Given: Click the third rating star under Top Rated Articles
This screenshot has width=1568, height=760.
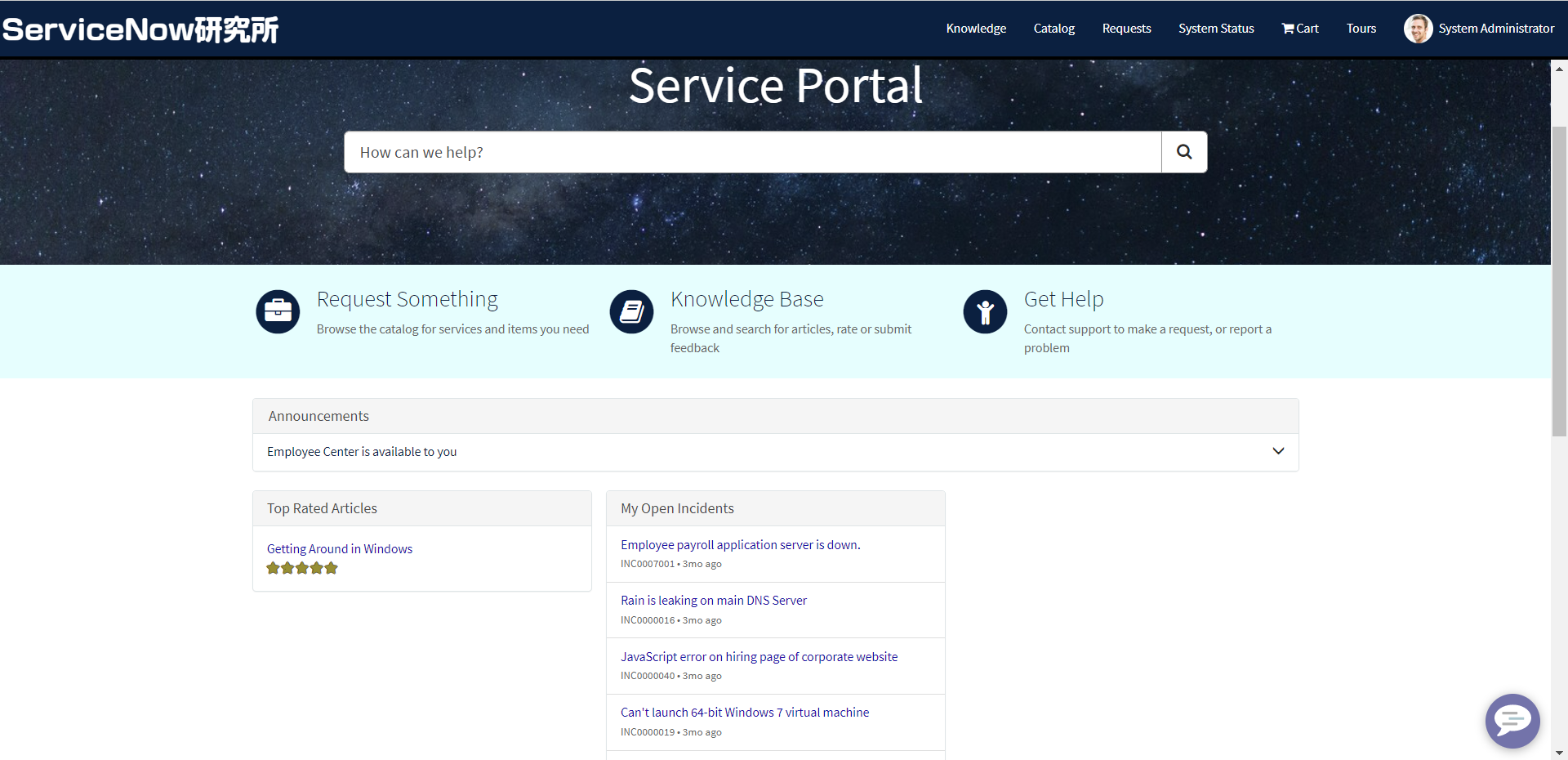Looking at the screenshot, I should 302,568.
